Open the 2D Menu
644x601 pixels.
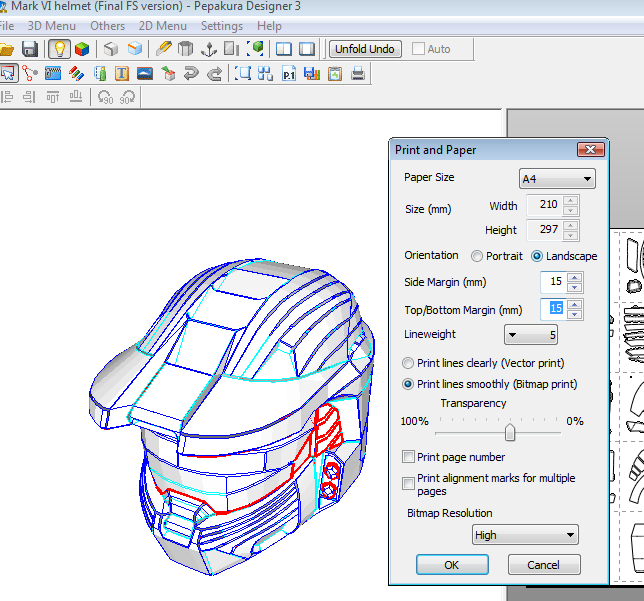162,26
